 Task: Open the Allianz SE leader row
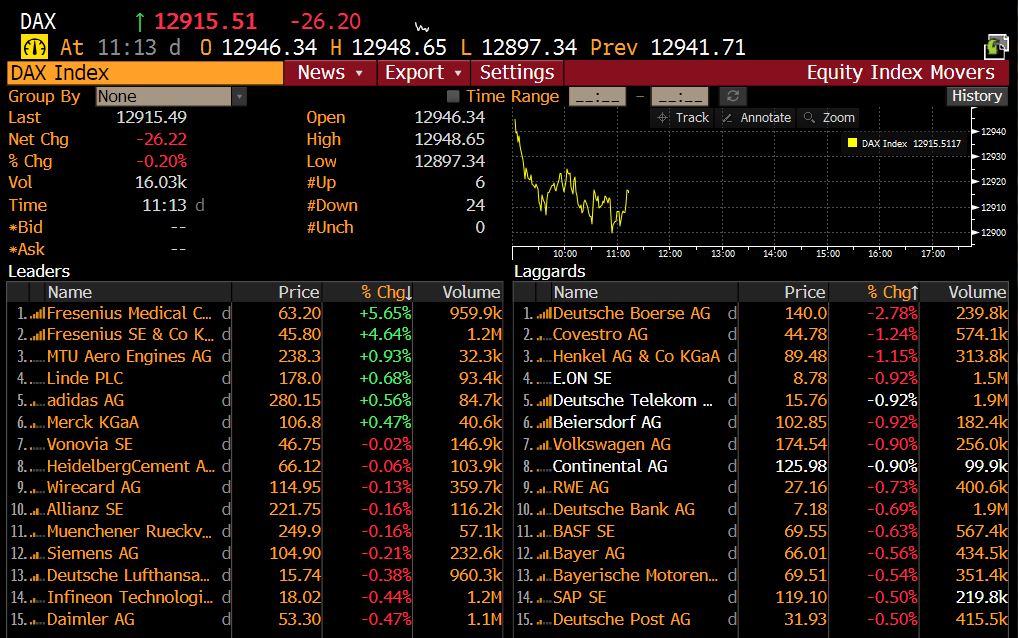click(x=255, y=509)
